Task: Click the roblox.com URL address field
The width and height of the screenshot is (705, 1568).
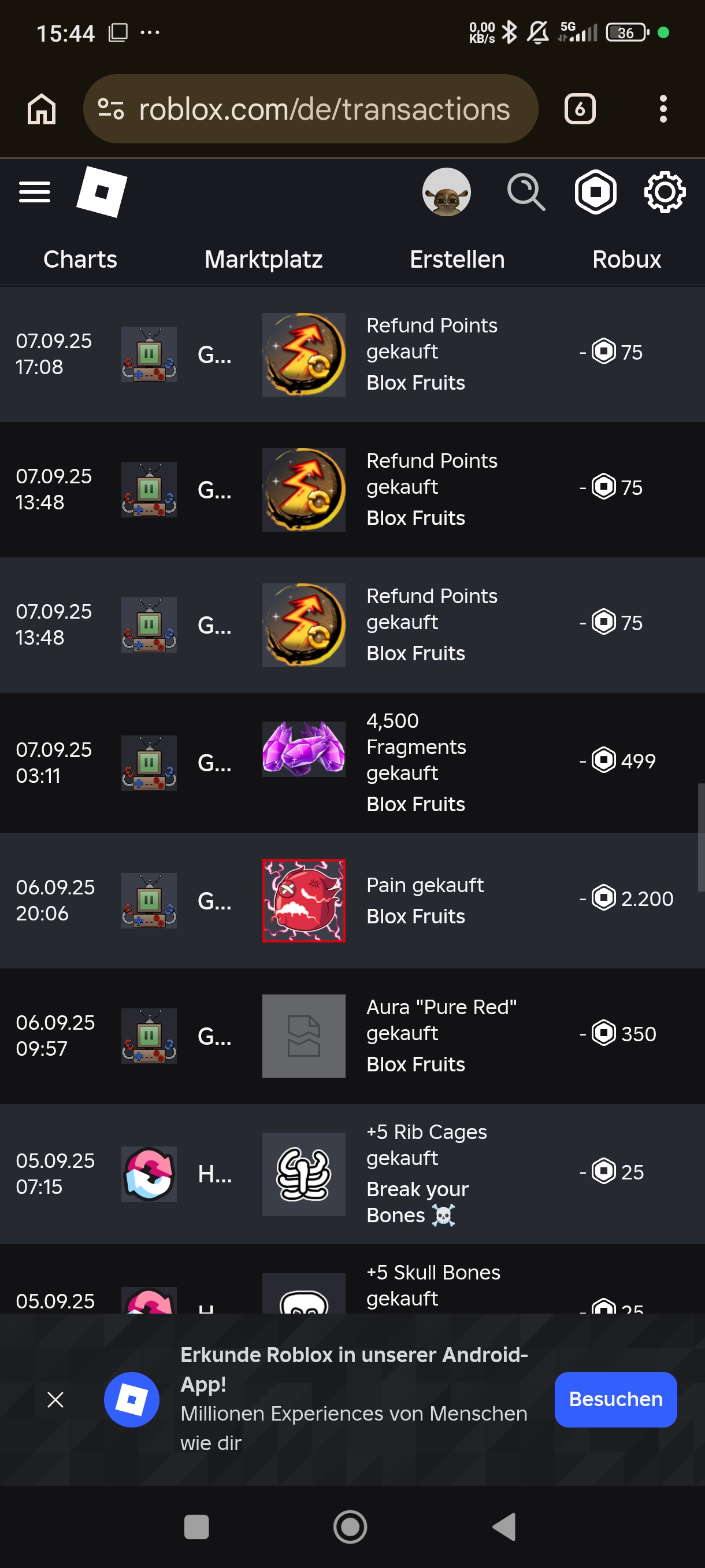Action: point(324,110)
